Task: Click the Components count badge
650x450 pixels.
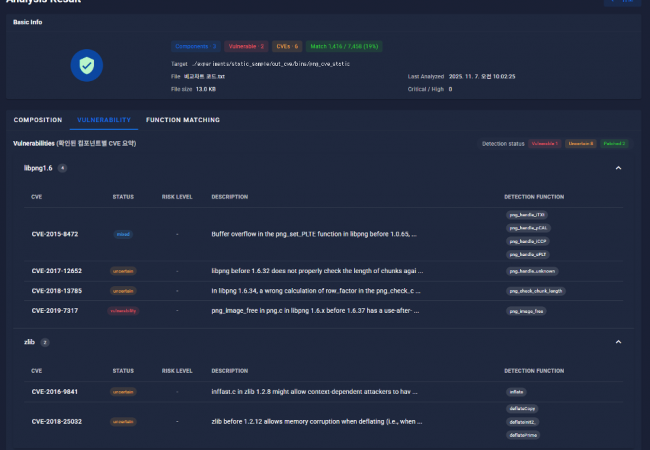Action: (196, 46)
